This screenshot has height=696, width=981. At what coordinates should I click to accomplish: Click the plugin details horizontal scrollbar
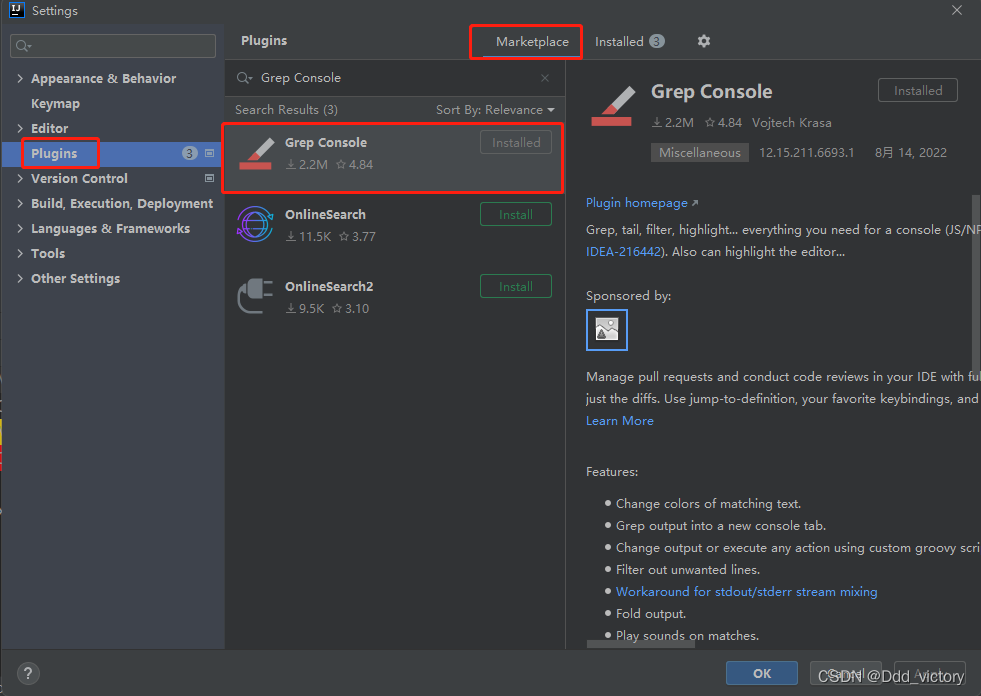pos(641,643)
